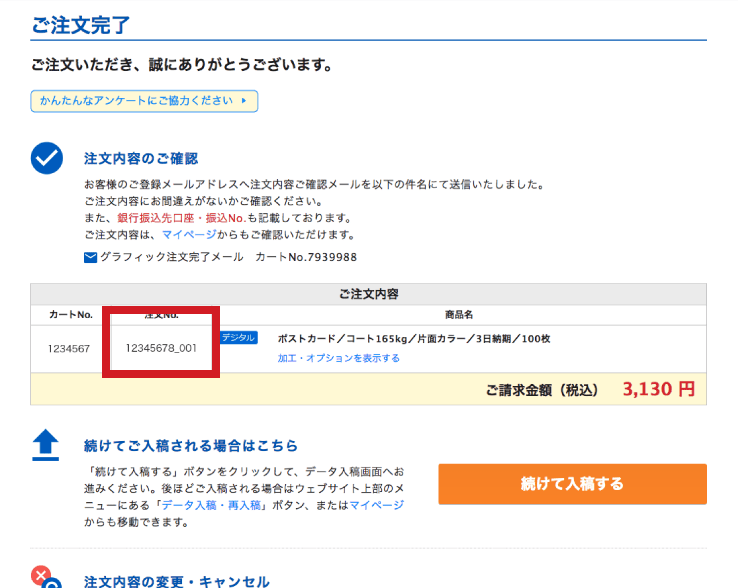Open the red 銀行振込先口座・振込No. link
This screenshot has width=738, height=588.
click(x=181, y=218)
